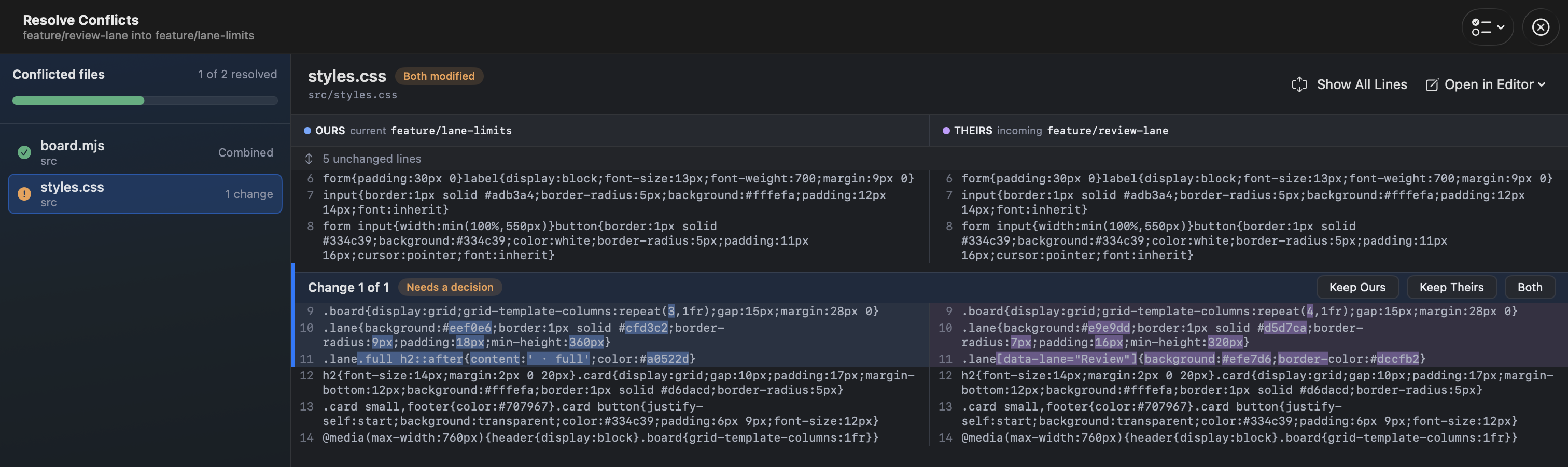This screenshot has width=1568, height=467.
Task: Click the branch merge subtitle under Resolve Conflicts
Action: point(138,35)
